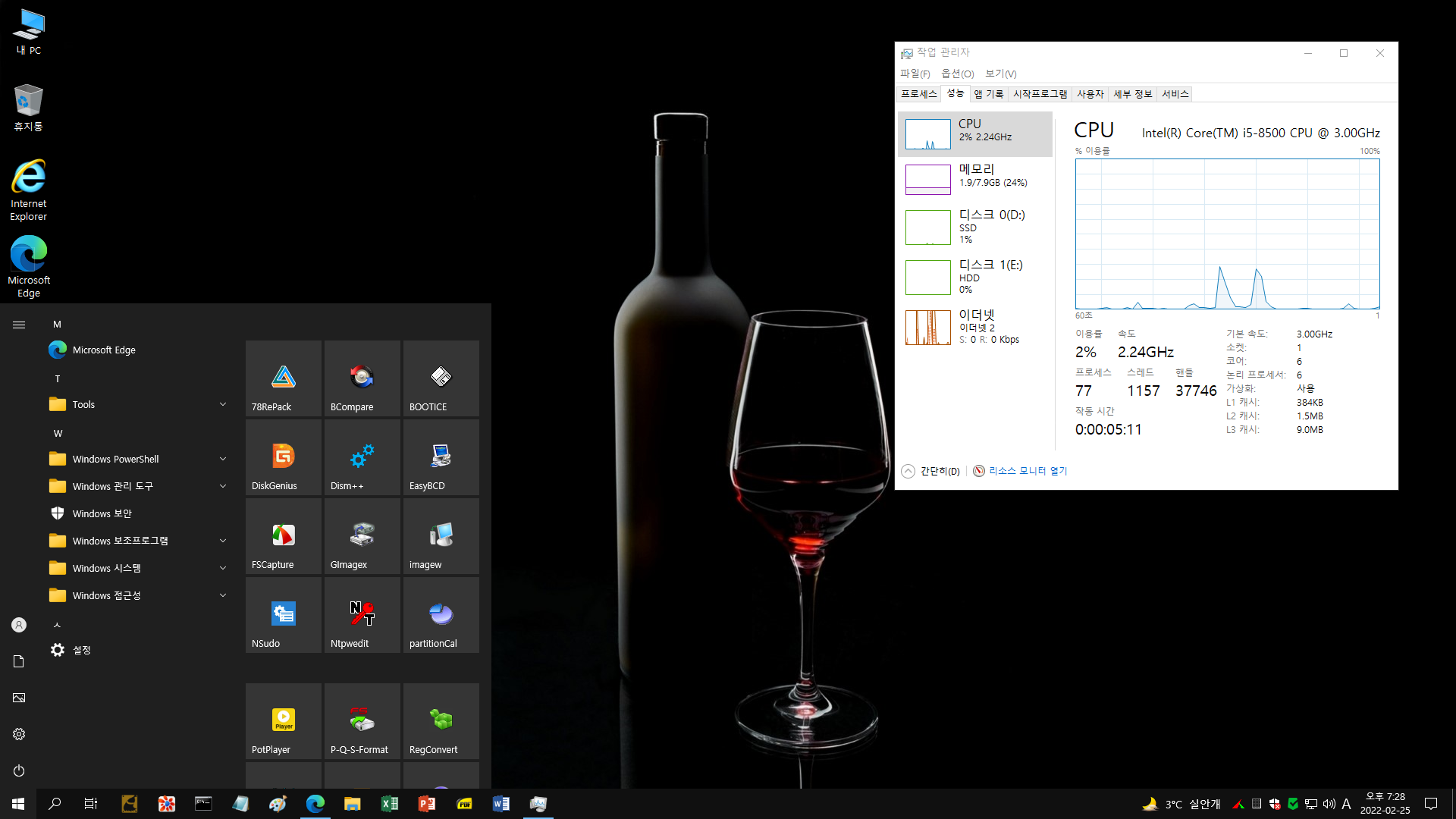Switch to the 시작프로그램 tab
Image resolution: width=1456 pixels, height=819 pixels.
[1040, 94]
